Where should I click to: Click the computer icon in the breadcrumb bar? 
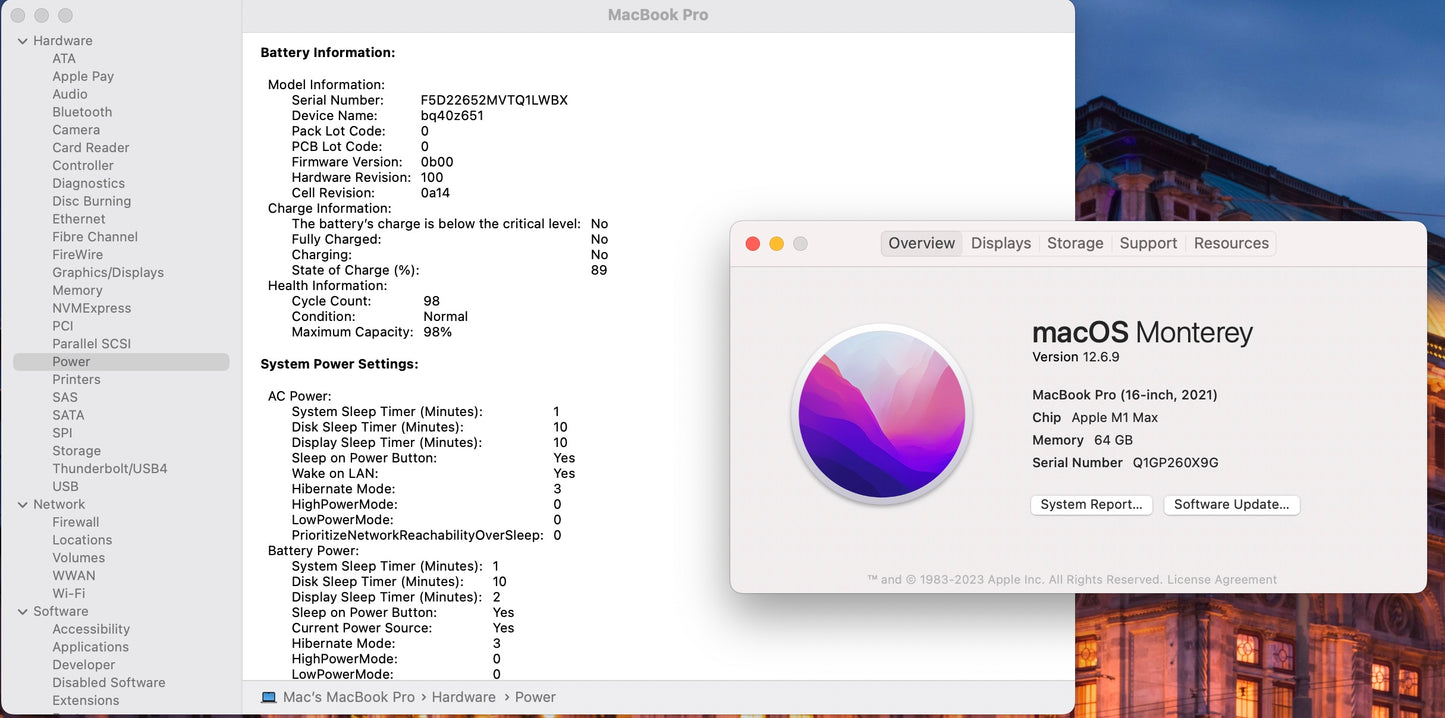point(268,696)
